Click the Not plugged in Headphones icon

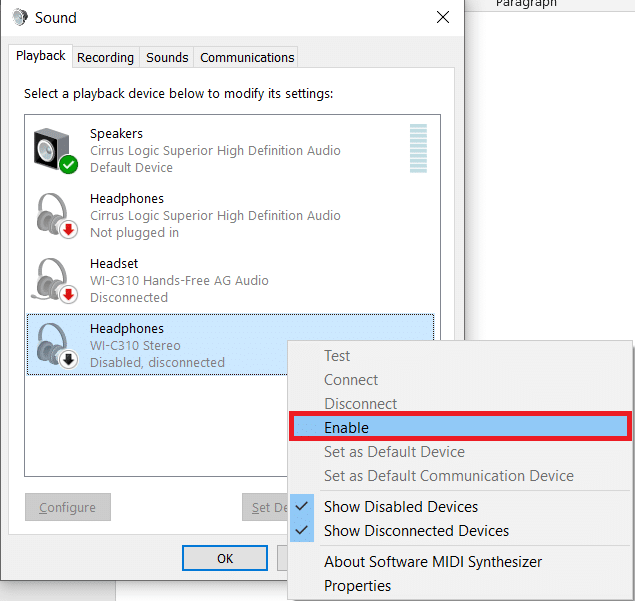[54, 215]
